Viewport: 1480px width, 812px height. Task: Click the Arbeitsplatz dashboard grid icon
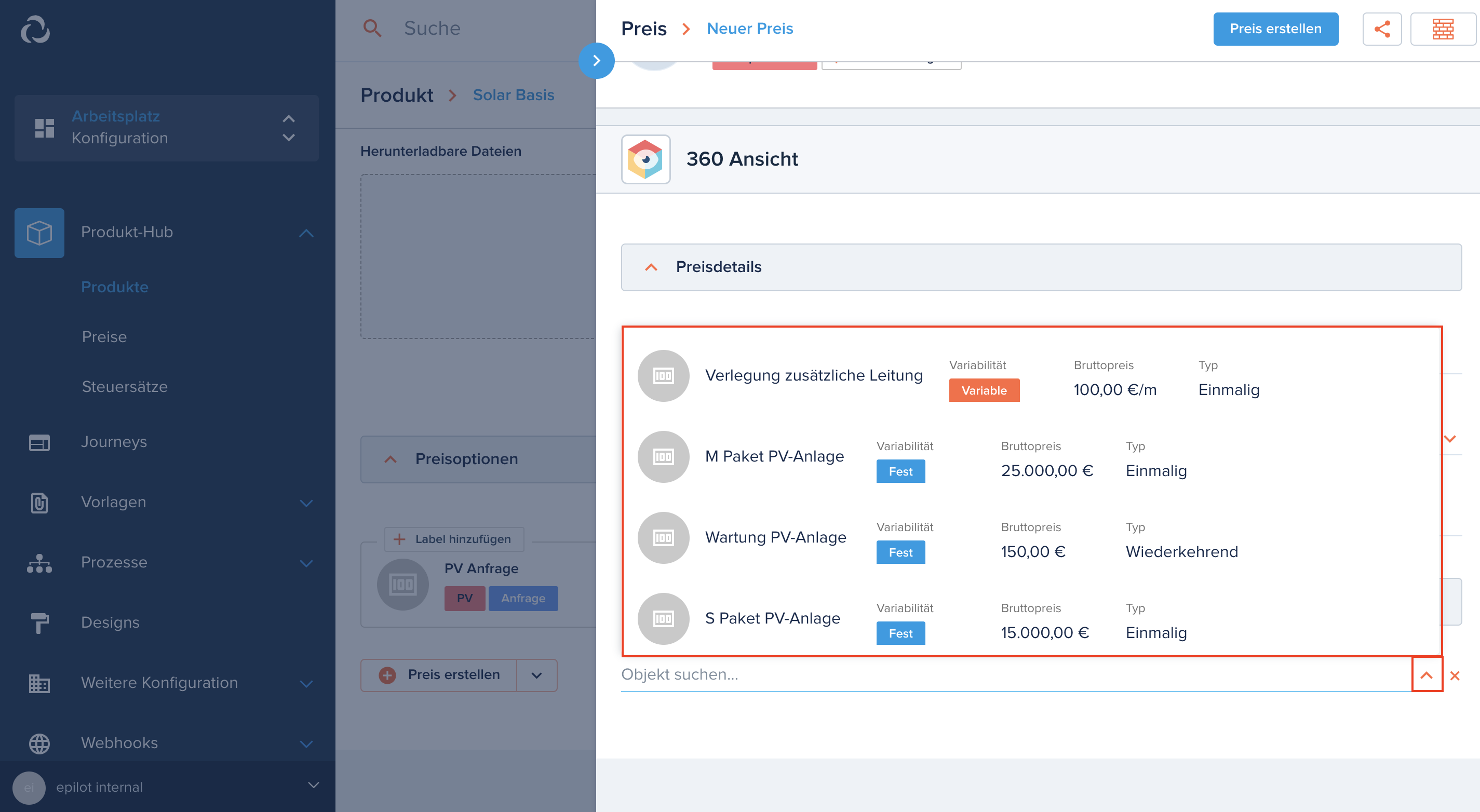(x=44, y=128)
